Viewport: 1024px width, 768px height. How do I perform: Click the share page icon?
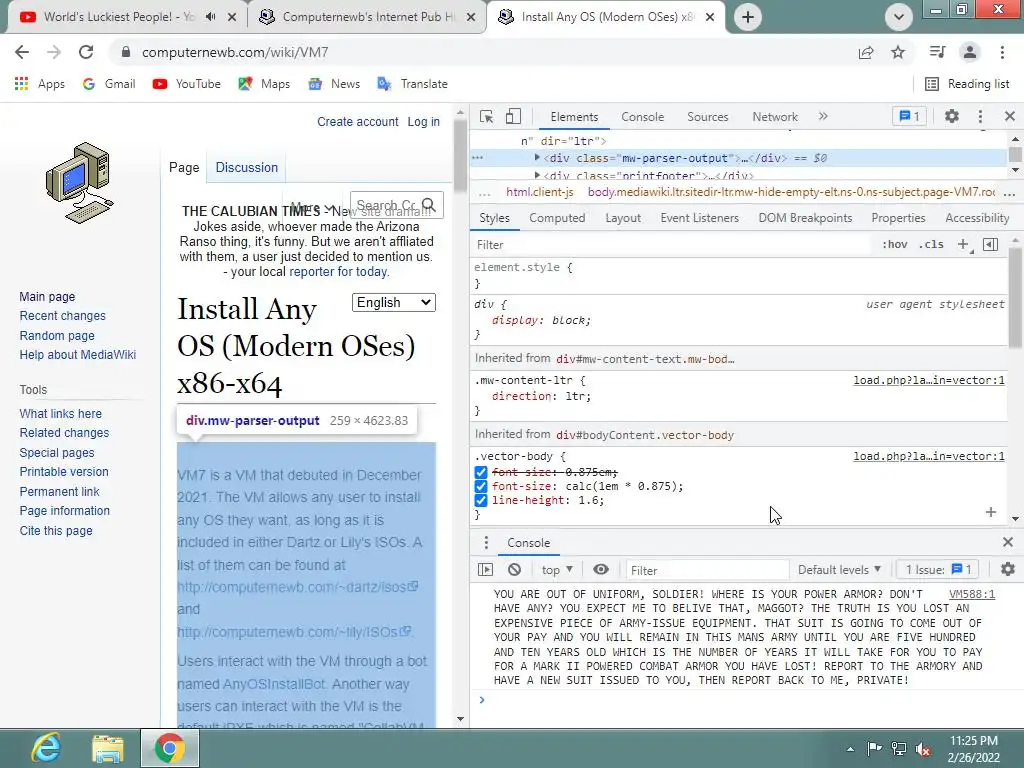[866, 52]
